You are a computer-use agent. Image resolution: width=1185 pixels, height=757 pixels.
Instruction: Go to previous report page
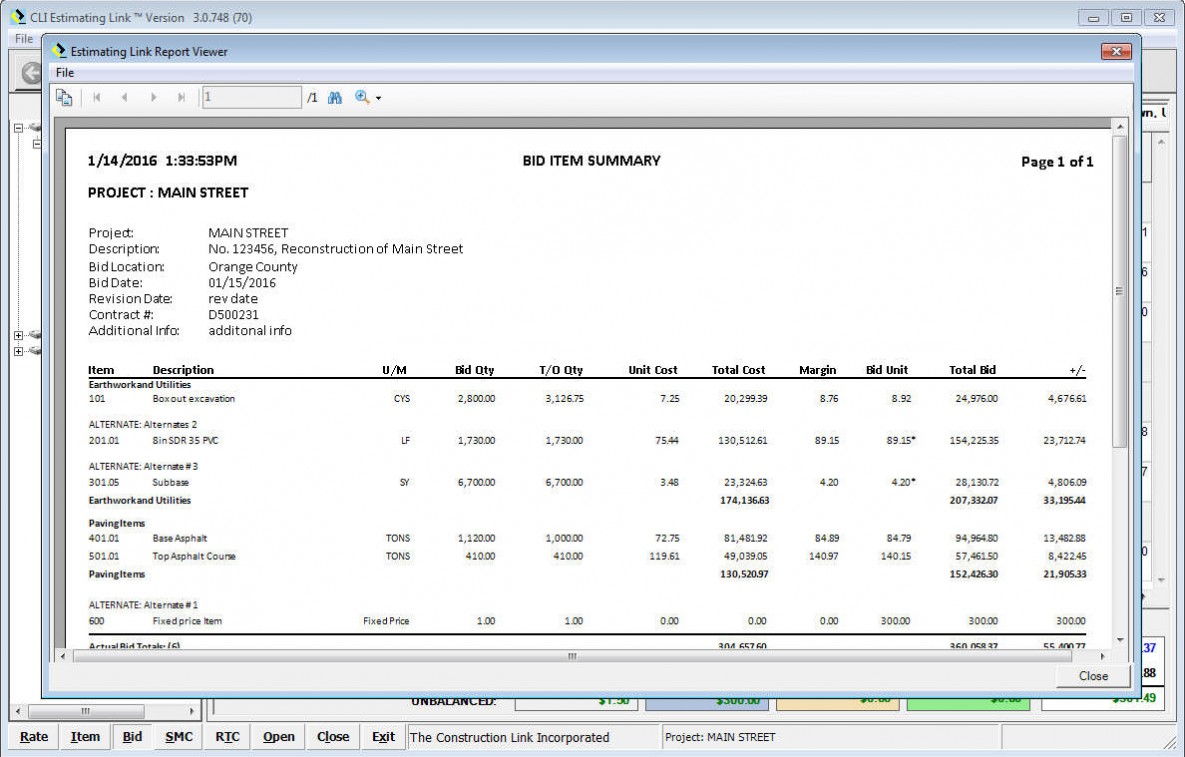[x=125, y=97]
